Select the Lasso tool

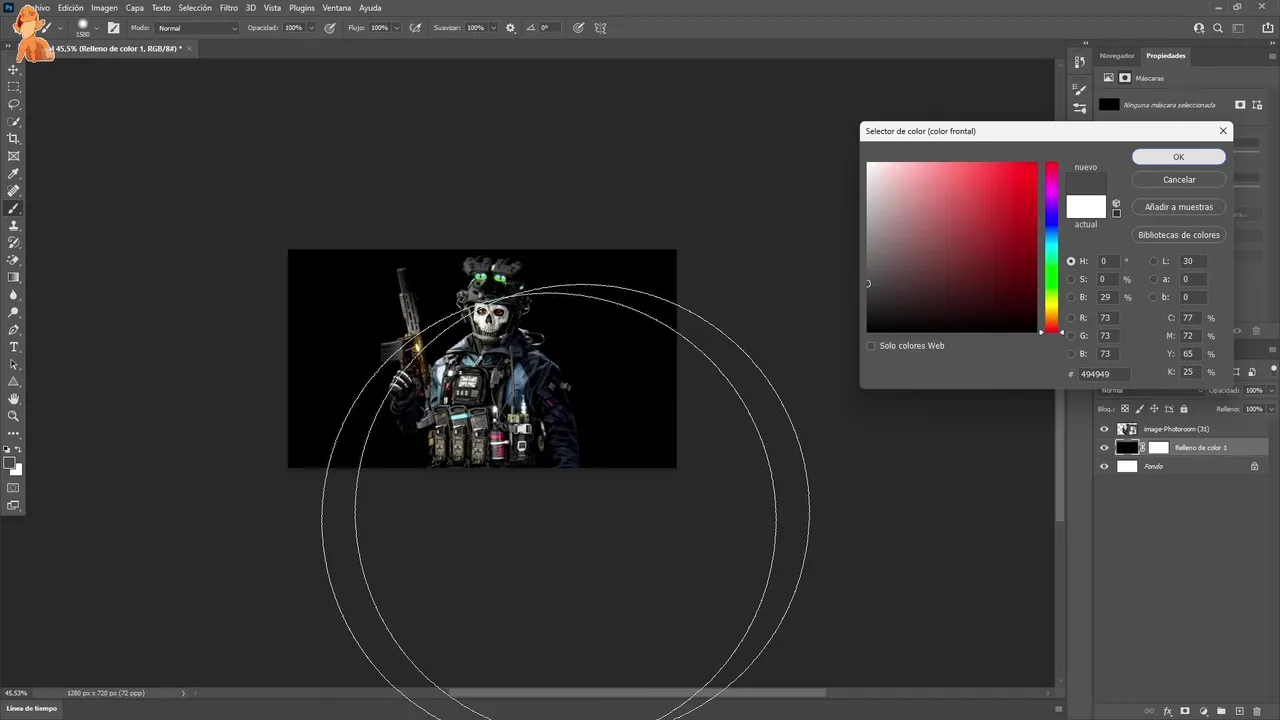pyautogui.click(x=14, y=104)
